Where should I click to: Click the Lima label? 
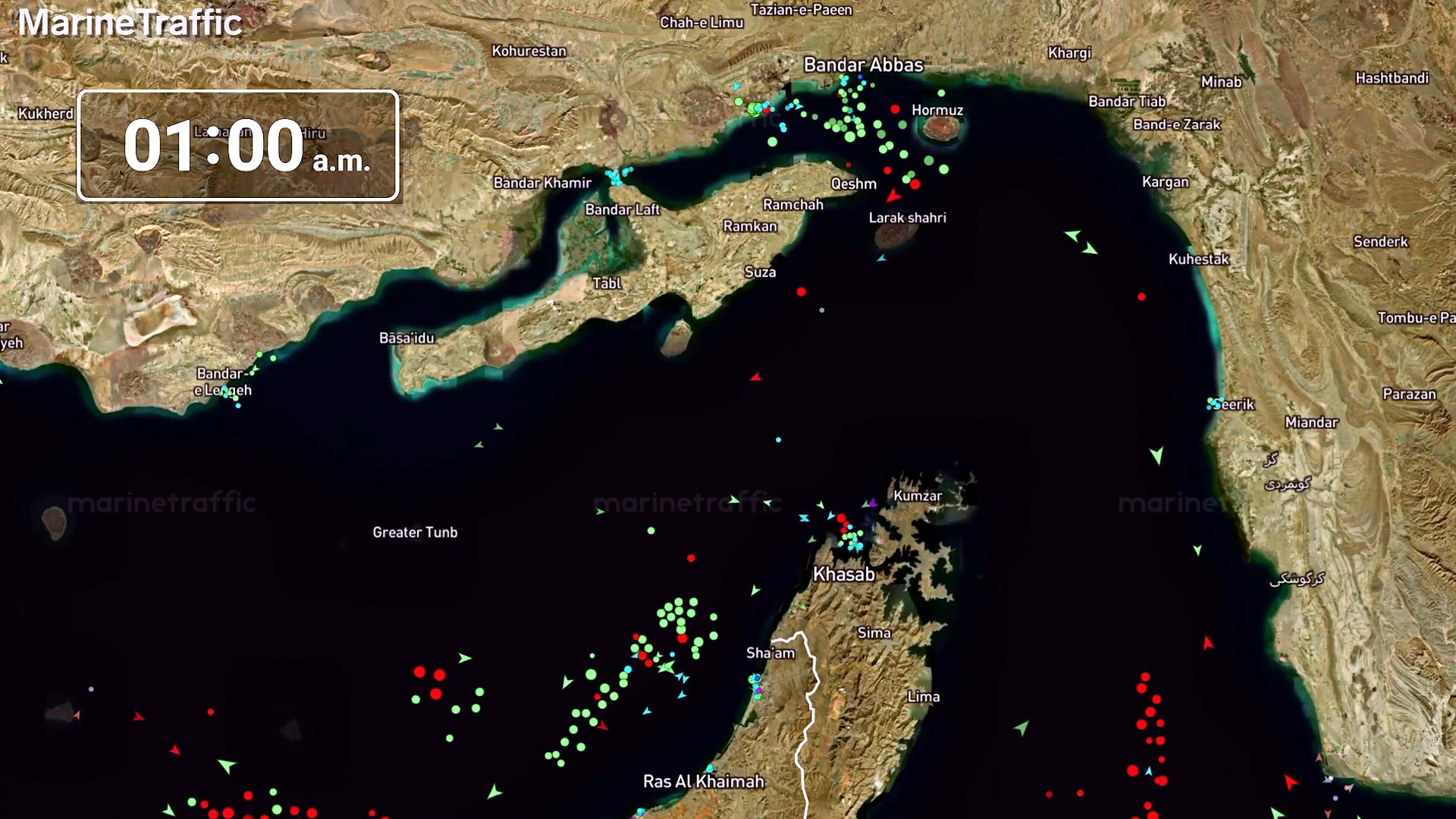coord(924,697)
